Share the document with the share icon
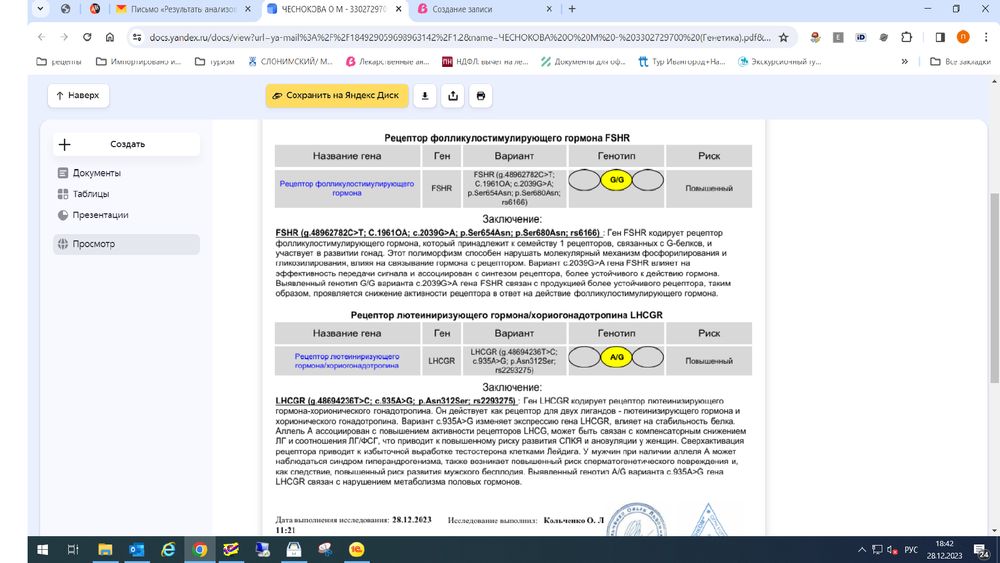This screenshot has height=563, width=1000. 453,96
